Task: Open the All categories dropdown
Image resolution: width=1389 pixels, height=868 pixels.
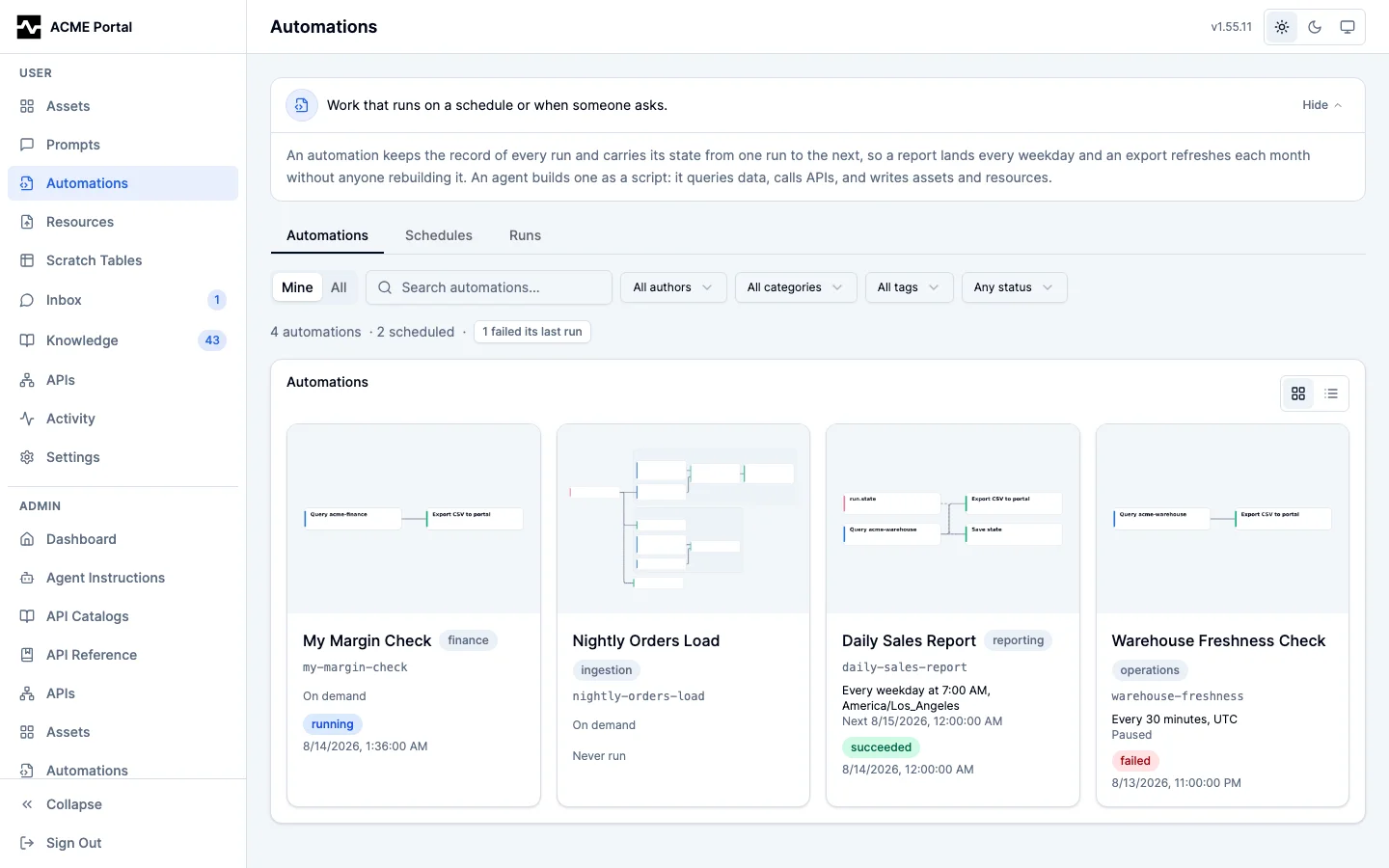Action: (796, 287)
